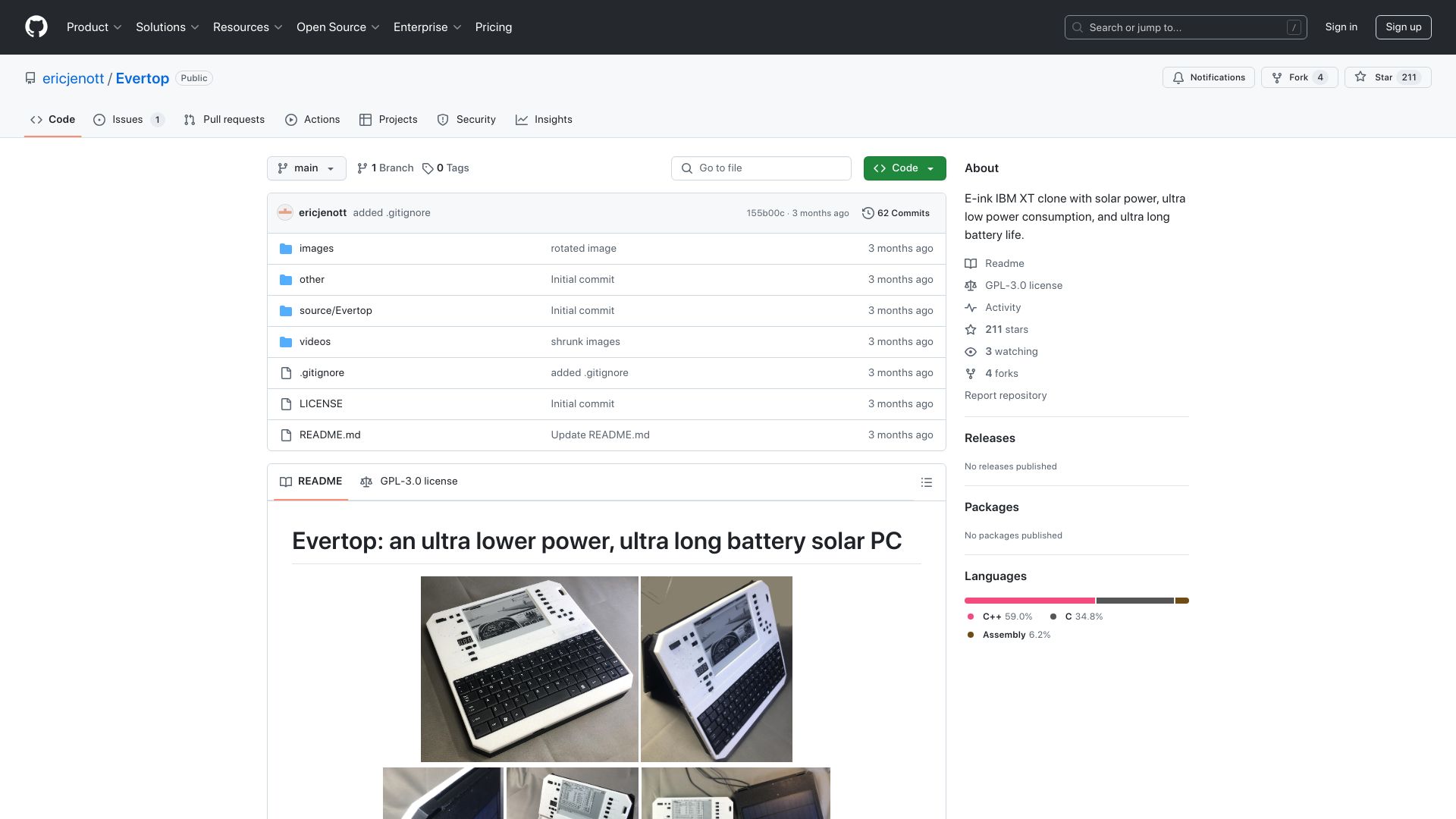The height and width of the screenshot is (819, 1456).
Task: Expand the Solutions menu
Action: 168,27
